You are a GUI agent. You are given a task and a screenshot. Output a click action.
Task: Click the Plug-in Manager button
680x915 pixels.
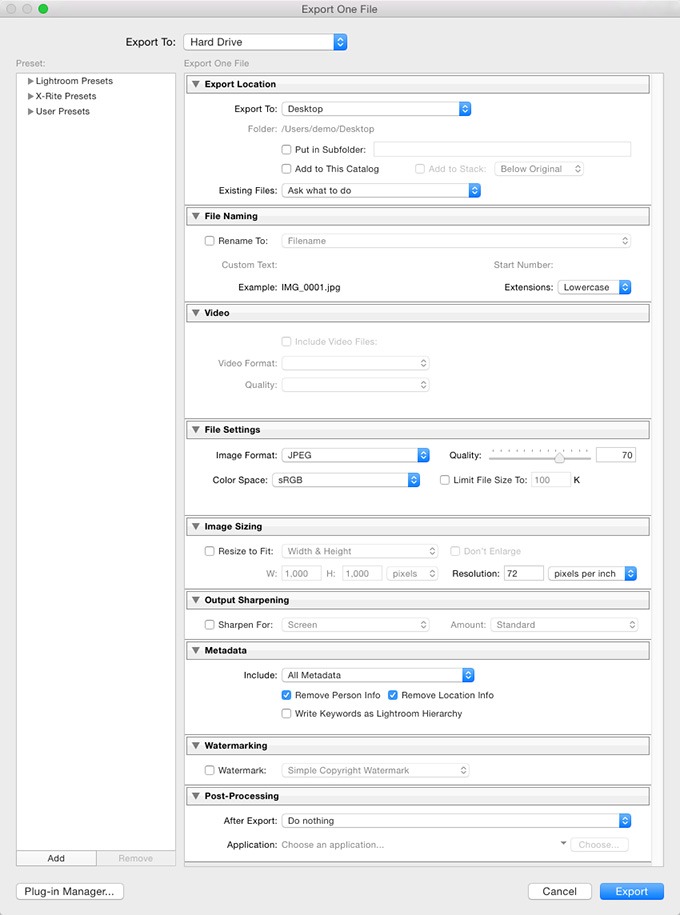point(69,892)
